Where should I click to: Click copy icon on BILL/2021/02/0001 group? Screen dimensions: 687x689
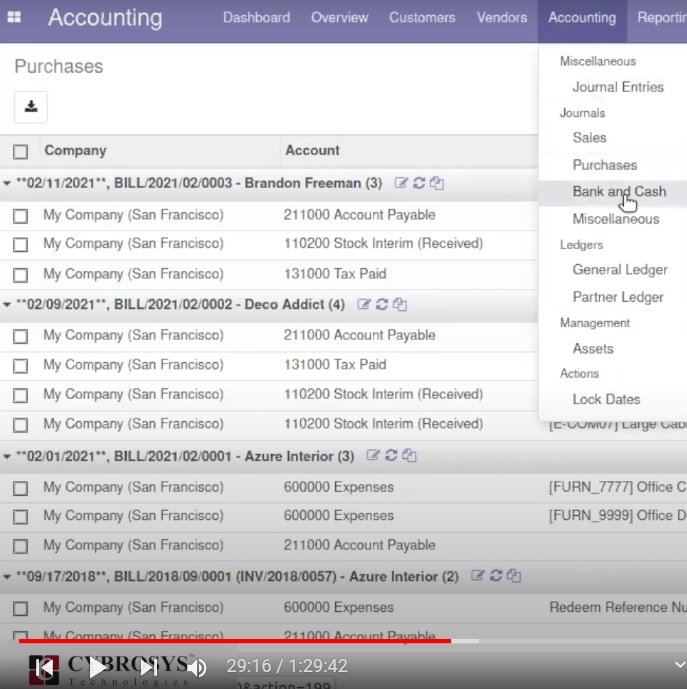click(x=409, y=456)
